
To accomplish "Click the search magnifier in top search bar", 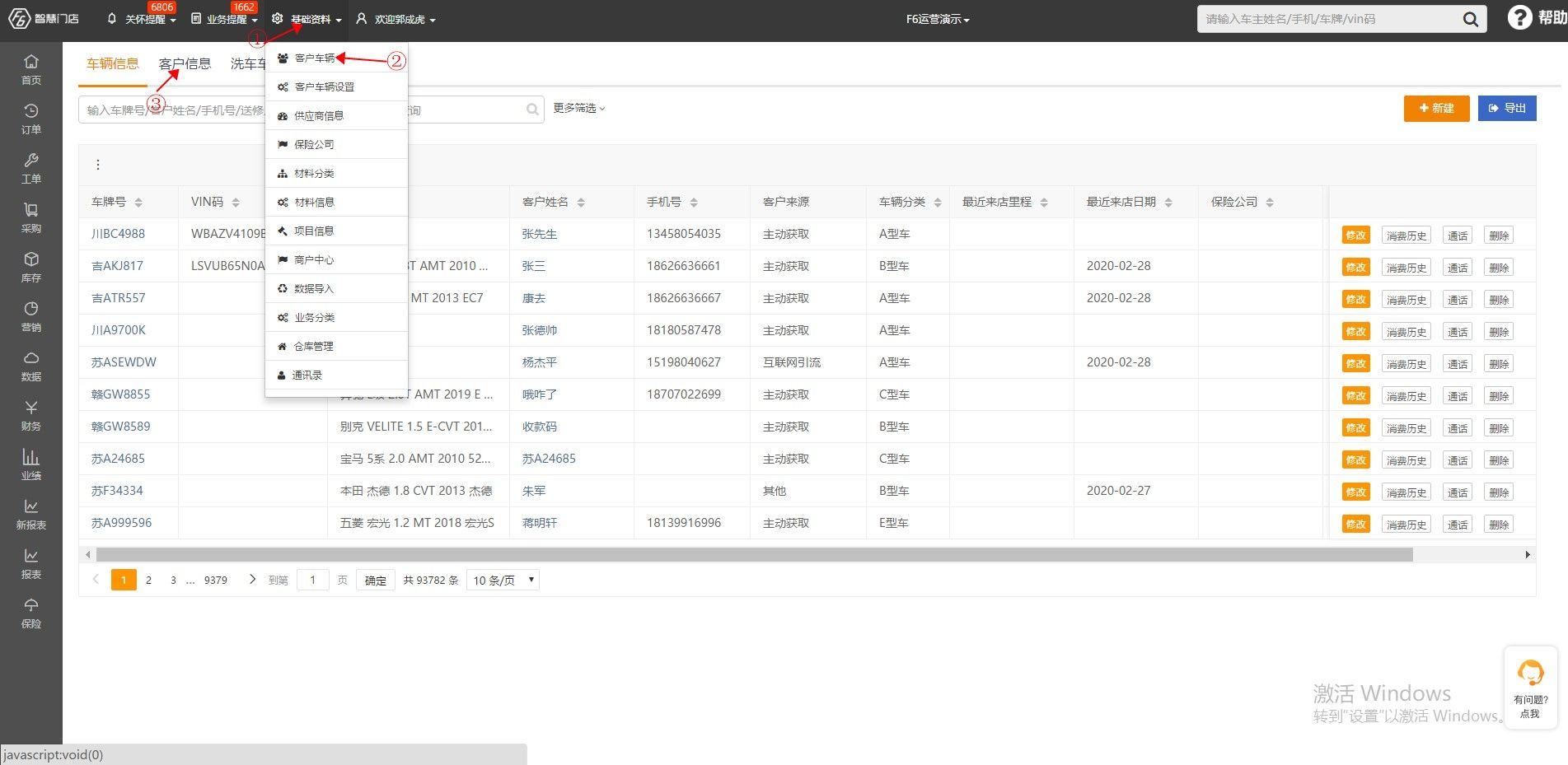I will (1470, 19).
